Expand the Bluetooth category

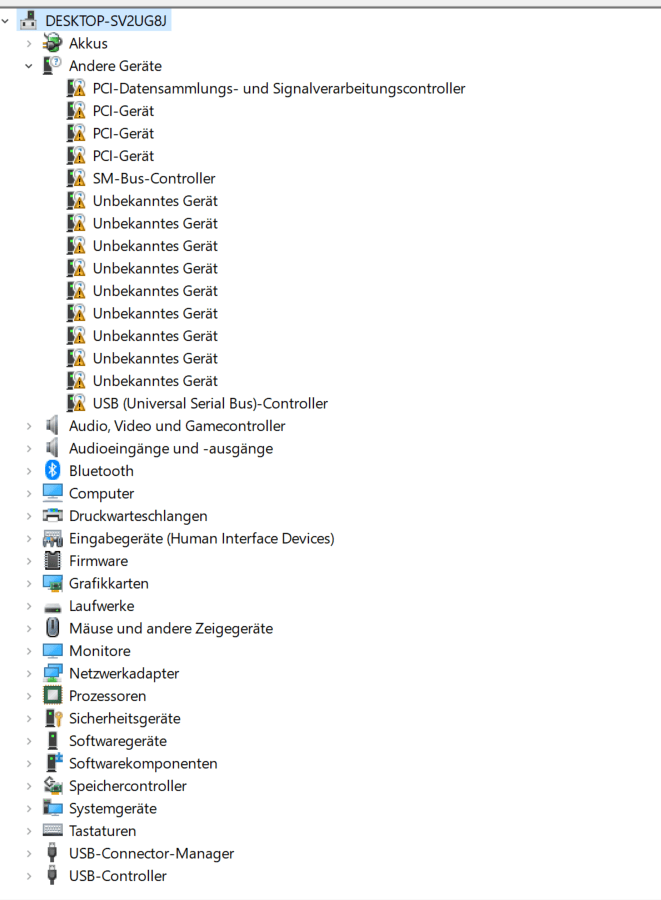coord(29,471)
